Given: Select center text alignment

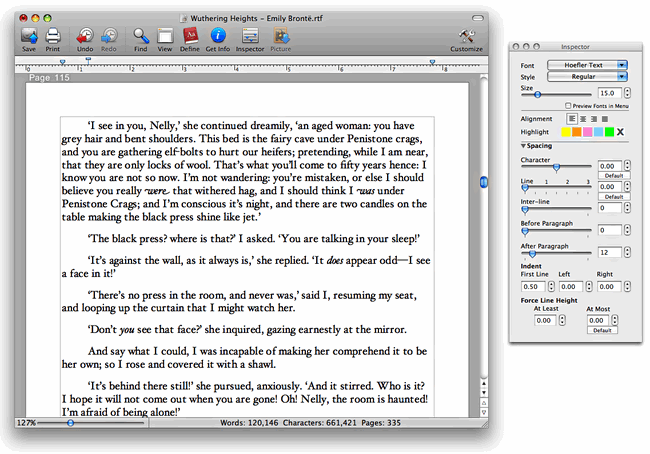Looking at the screenshot, I should tap(583, 119).
